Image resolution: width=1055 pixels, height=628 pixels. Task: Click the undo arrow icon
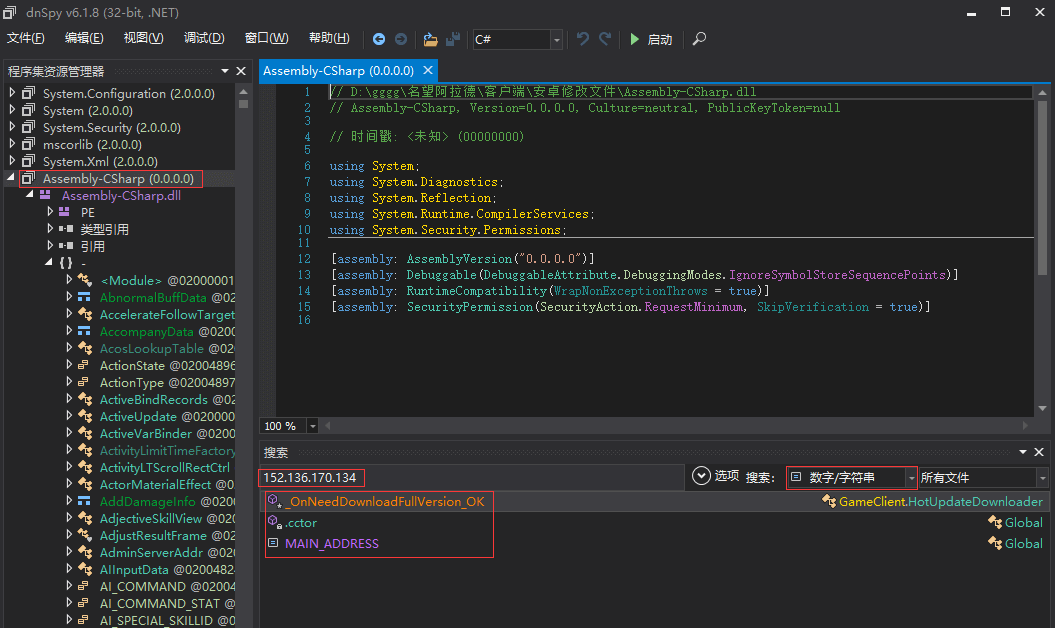pos(583,39)
